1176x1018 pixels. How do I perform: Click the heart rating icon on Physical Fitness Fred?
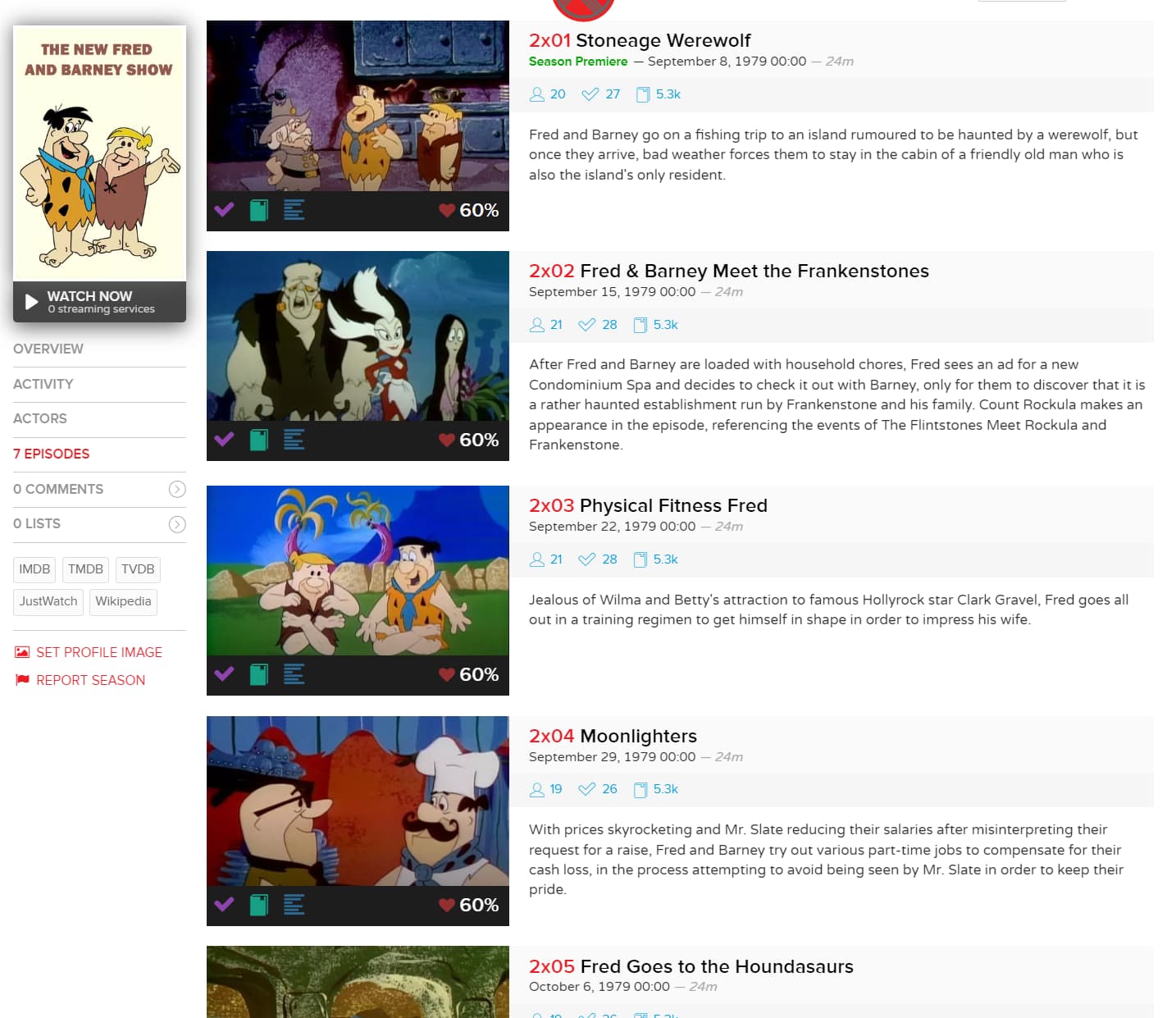(x=447, y=674)
